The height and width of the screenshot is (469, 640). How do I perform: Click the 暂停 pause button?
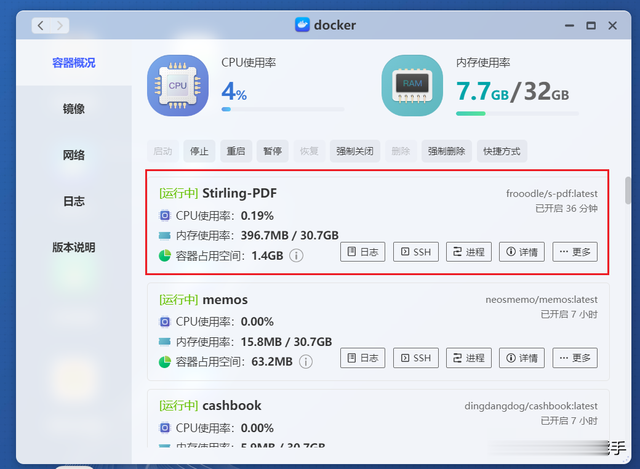coord(273,151)
